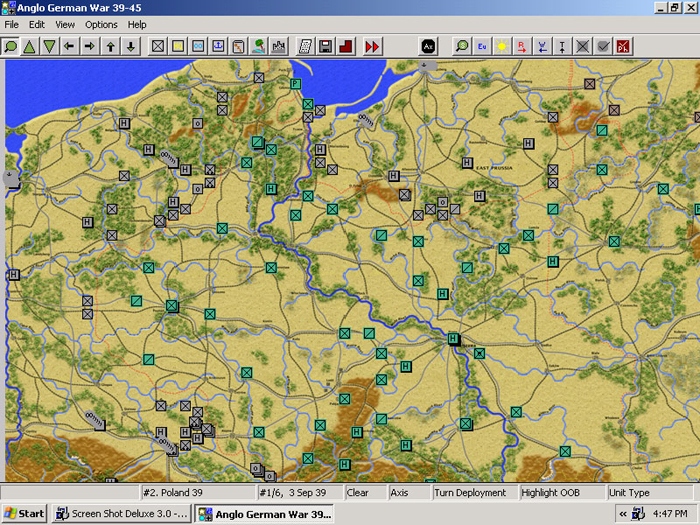Click the green up-triangle toolbar button
Viewport: 700px width, 525px height.
coord(29,46)
